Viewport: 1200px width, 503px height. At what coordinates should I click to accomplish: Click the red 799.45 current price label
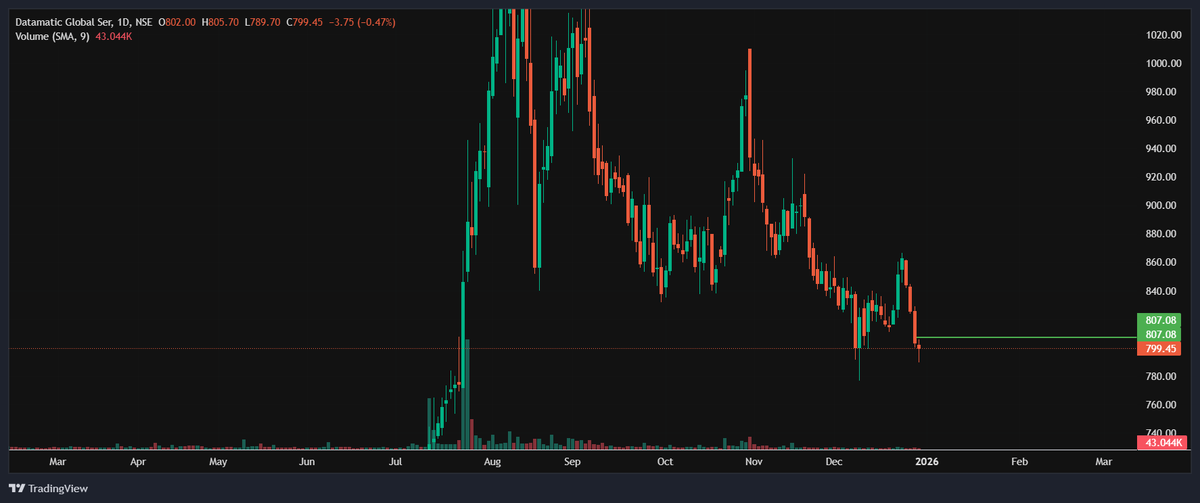coord(1160,349)
